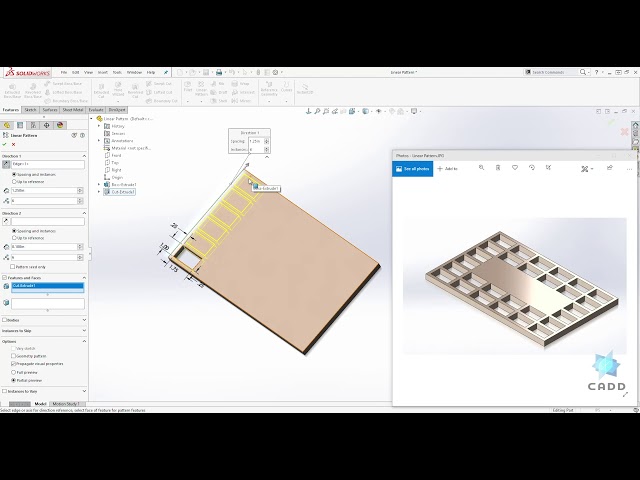
Task: Enable the Instances to Vary checkbox
Action: pyautogui.click(x=4, y=391)
